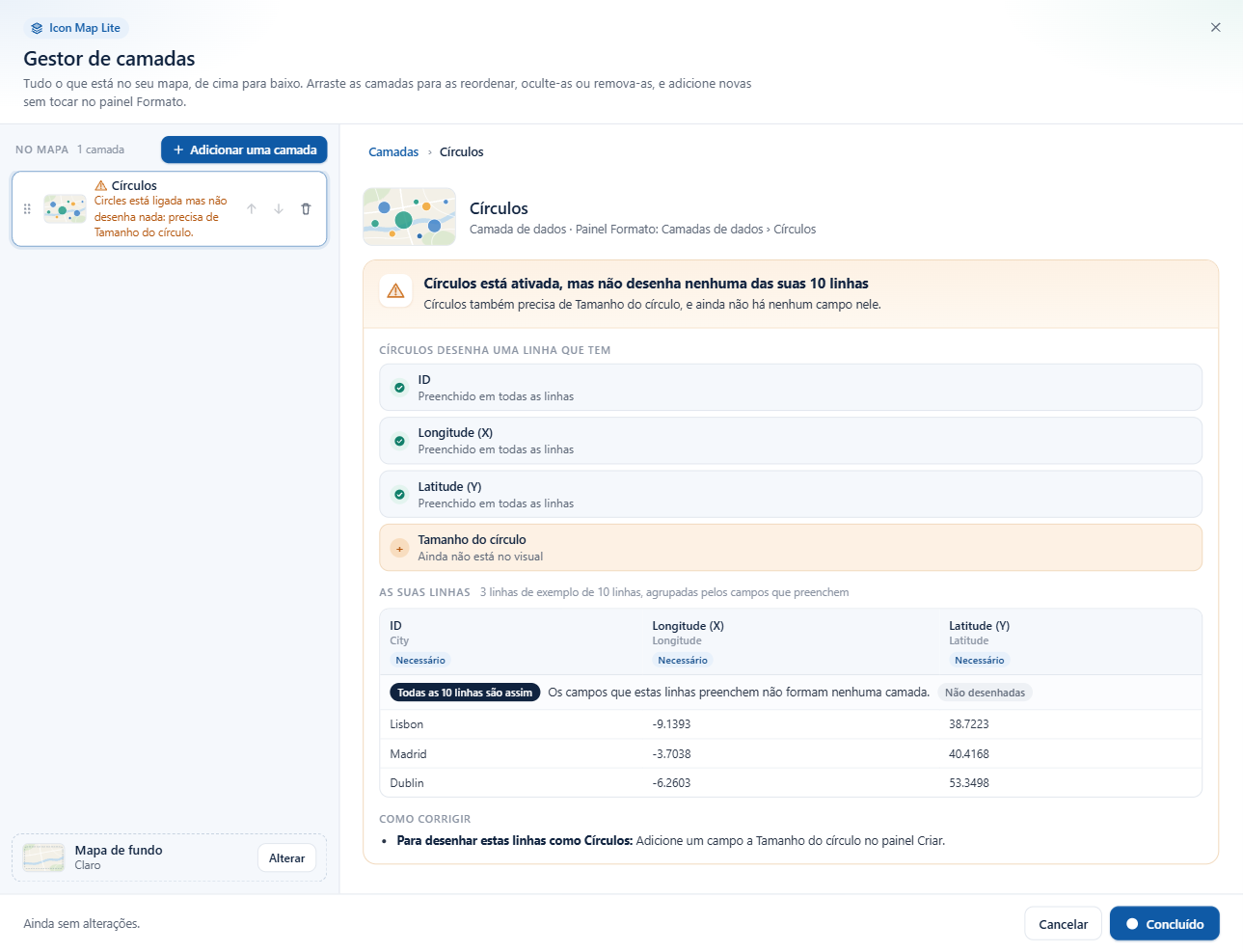The width and height of the screenshot is (1243, 952).
Task: Click the large Círculos map thumbnail in header
Action: (x=409, y=217)
